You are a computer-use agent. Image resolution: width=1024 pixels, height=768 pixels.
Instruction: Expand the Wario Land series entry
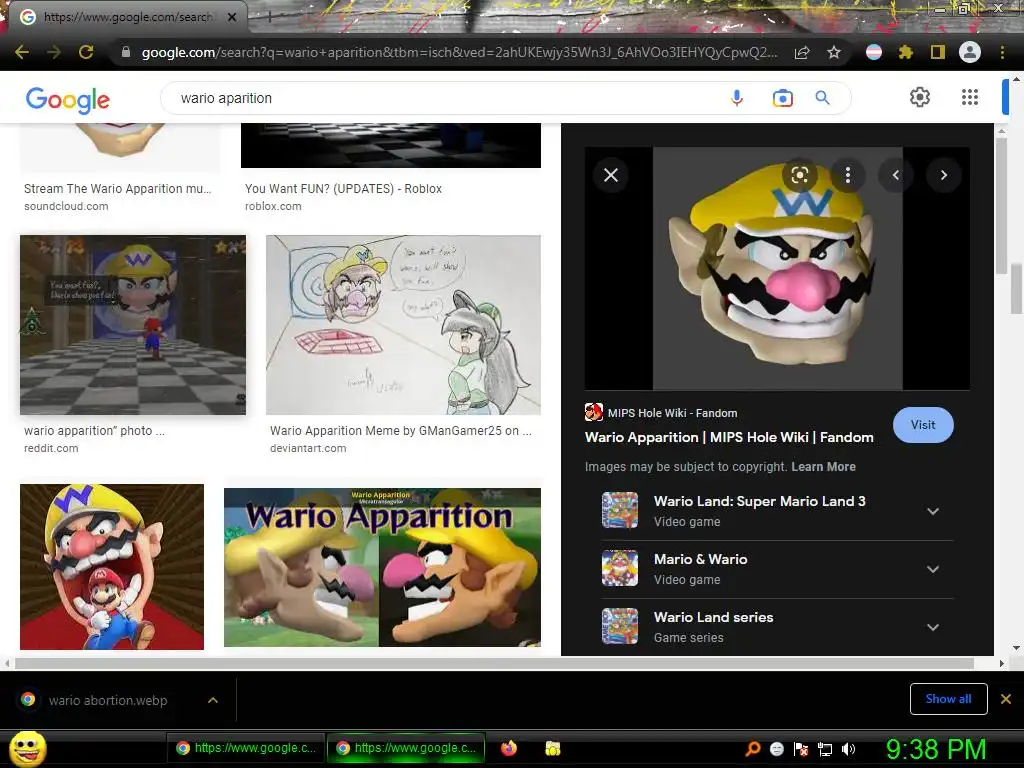pyautogui.click(x=933, y=627)
